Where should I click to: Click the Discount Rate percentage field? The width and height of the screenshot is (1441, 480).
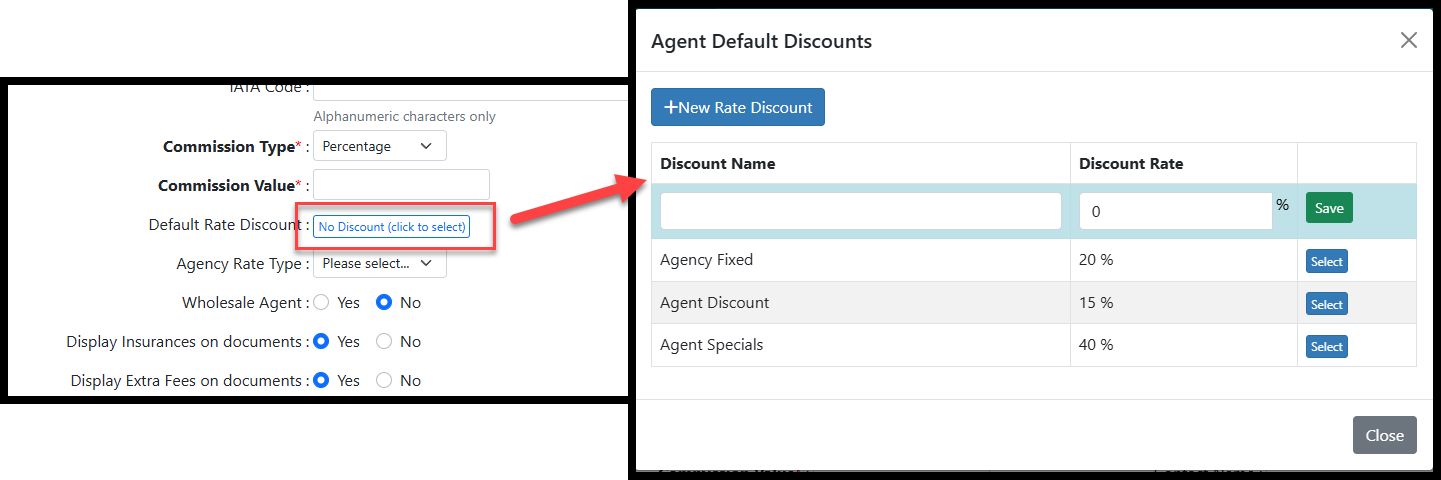(x=1175, y=211)
